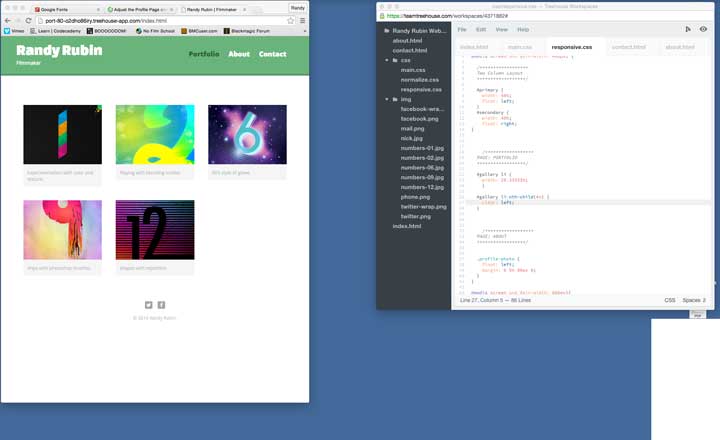Go to the About page link

(238, 54)
